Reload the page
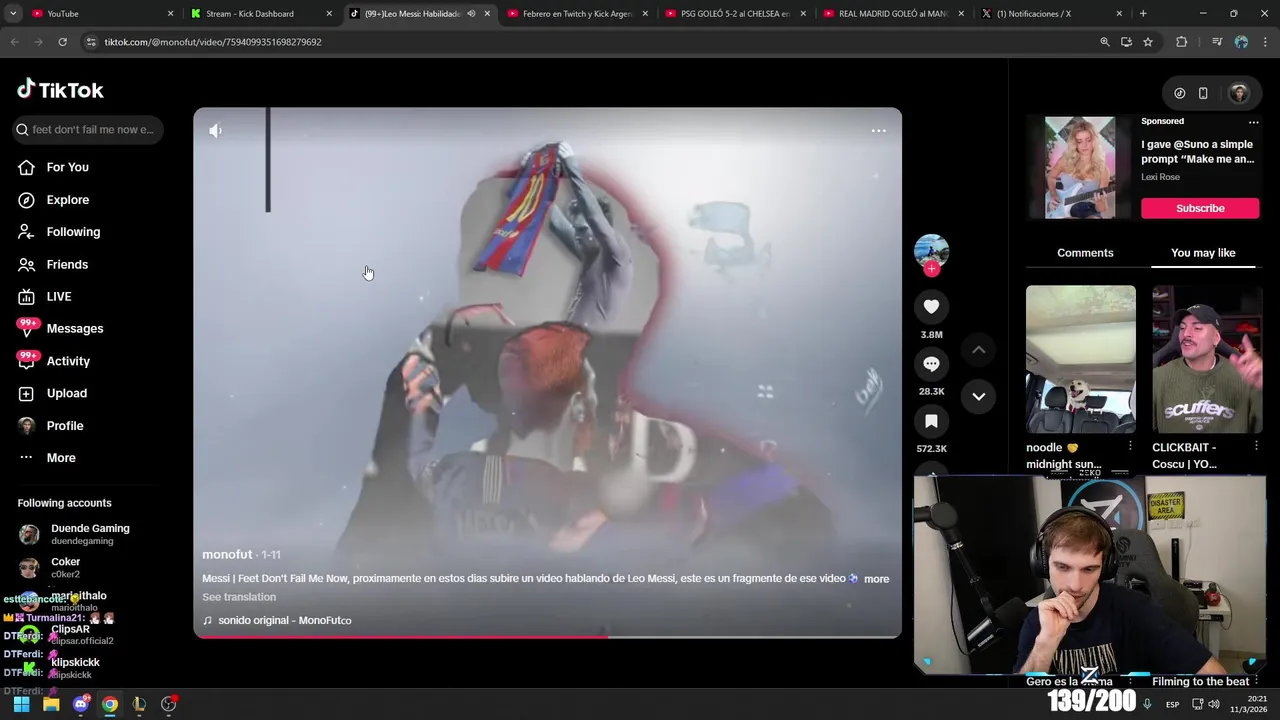Viewport: 1280px width, 720px height. pos(62,42)
